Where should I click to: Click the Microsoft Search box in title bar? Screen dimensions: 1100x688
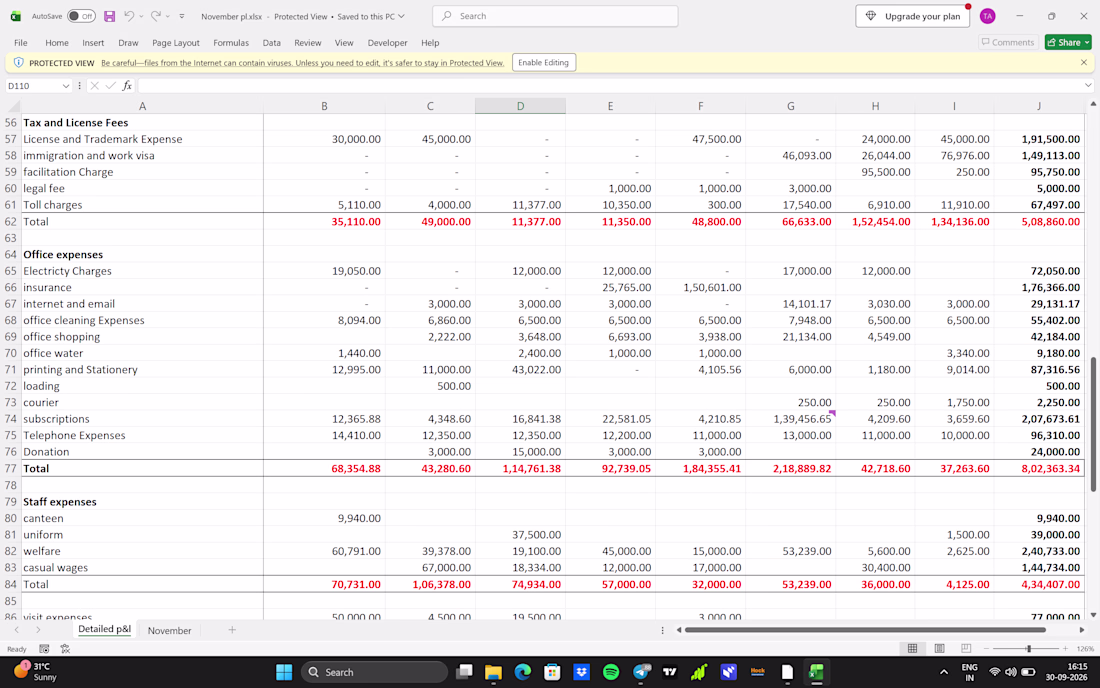coord(555,16)
